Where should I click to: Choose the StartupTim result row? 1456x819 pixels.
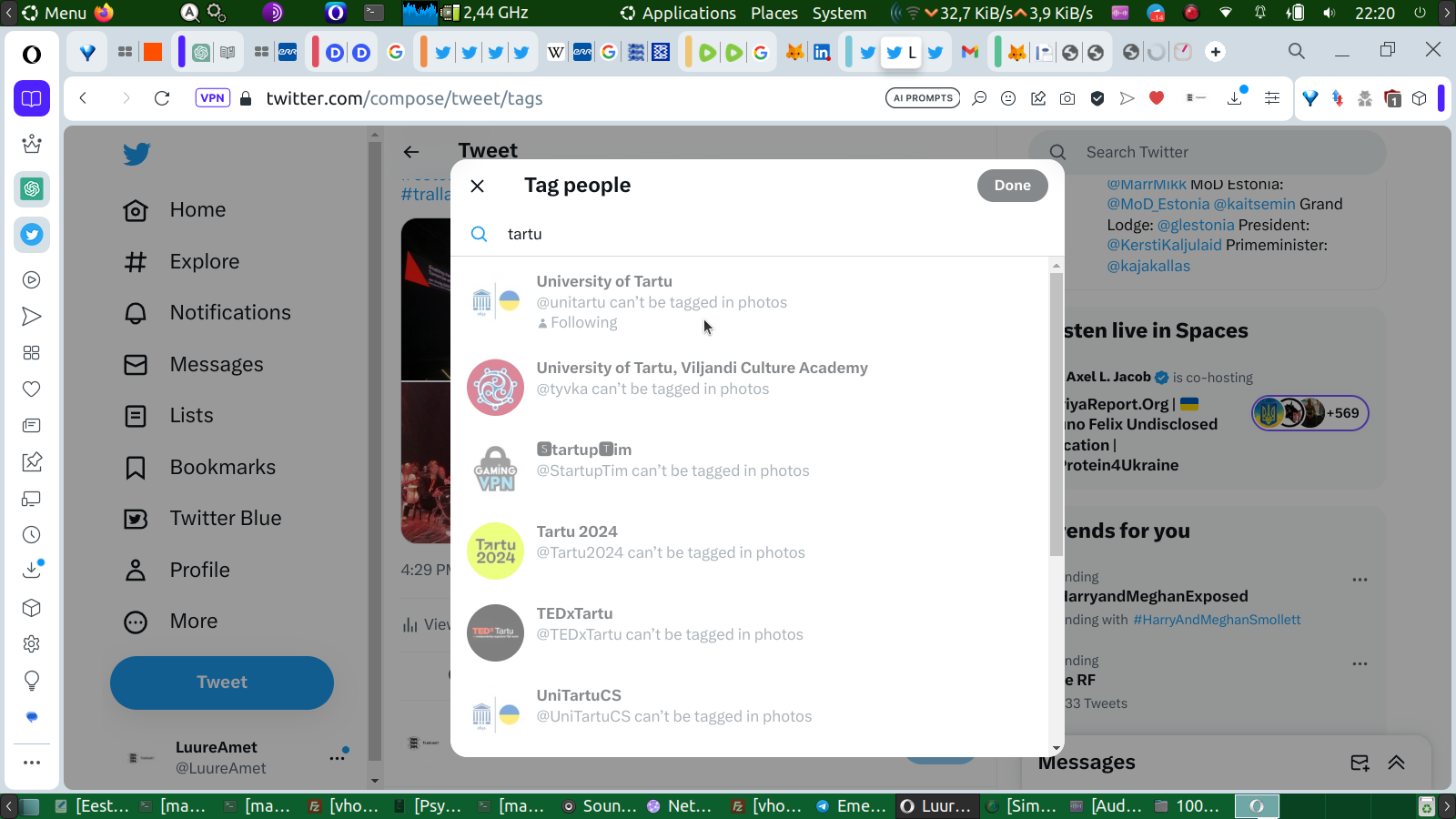tap(750, 469)
